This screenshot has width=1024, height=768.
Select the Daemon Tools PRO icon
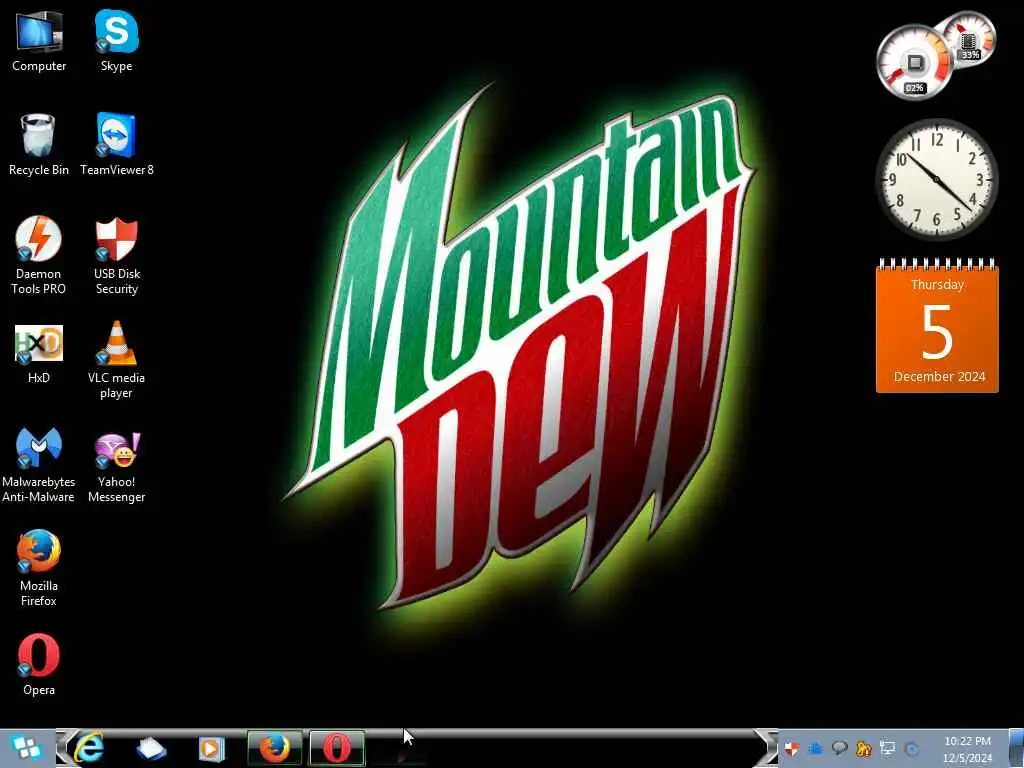pos(39,255)
